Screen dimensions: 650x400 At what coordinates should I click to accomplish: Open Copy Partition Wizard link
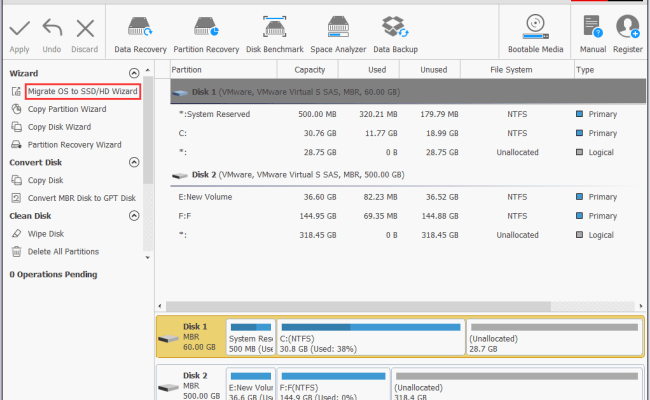coord(67,109)
